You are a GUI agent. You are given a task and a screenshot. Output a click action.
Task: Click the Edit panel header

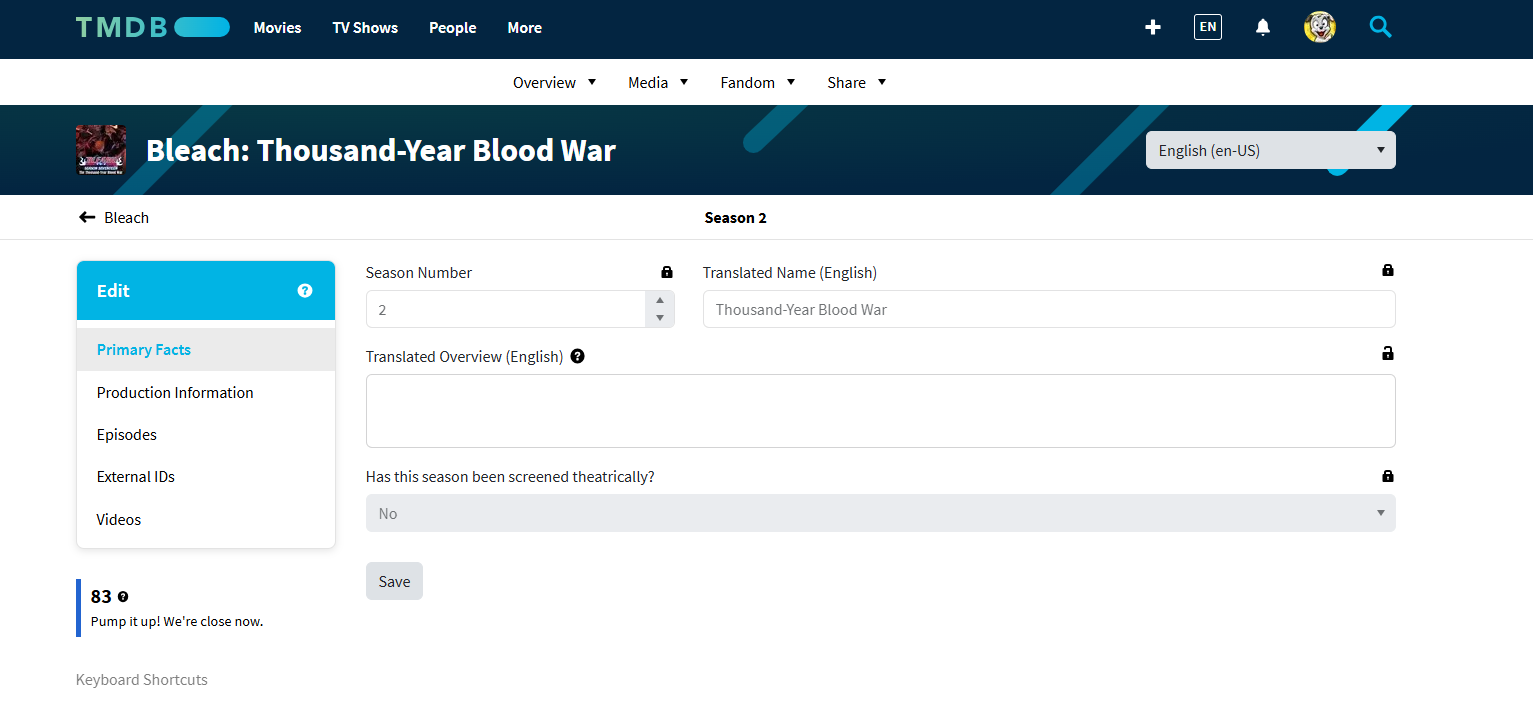tap(206, 290)
